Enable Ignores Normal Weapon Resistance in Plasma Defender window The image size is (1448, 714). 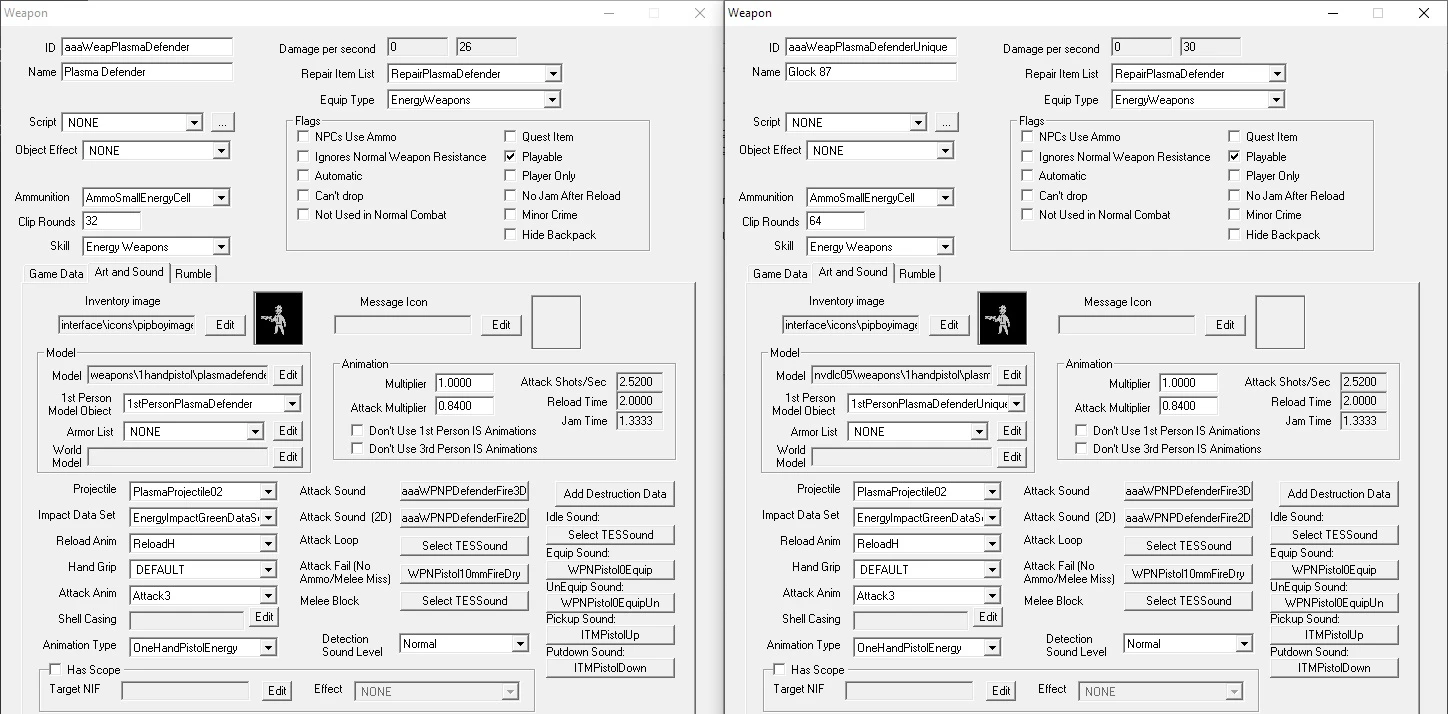pyautogui.click(x=304, y=157)
